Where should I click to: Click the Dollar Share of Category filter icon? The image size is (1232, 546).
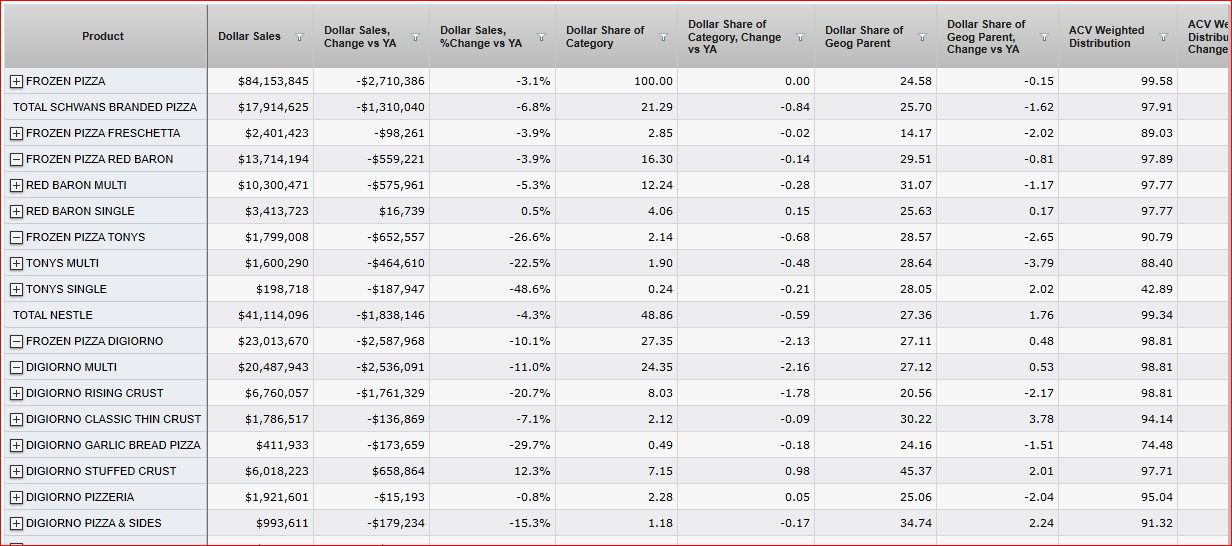pyautogui.click(x=663, y=37)
